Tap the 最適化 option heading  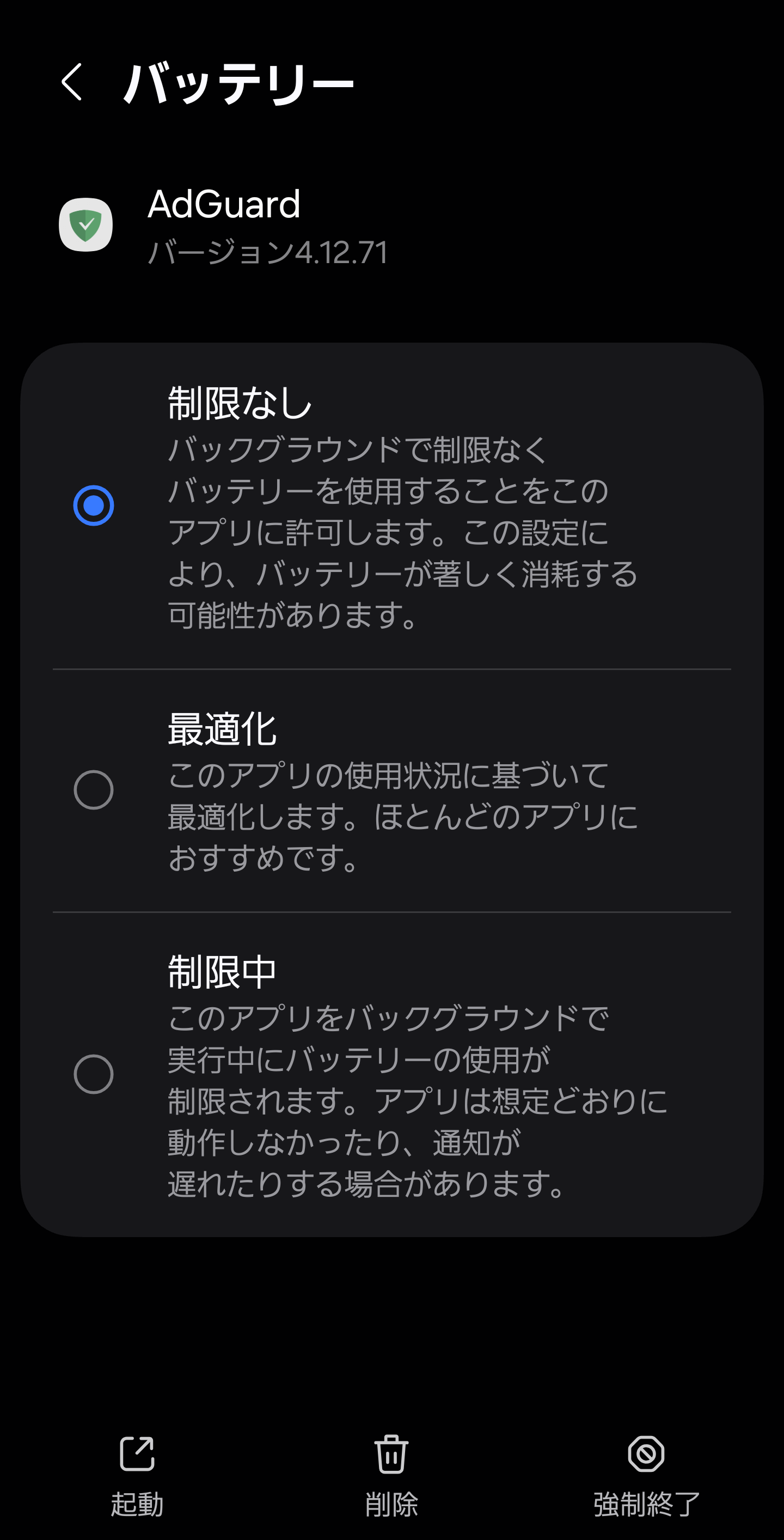tap(222, 729)
